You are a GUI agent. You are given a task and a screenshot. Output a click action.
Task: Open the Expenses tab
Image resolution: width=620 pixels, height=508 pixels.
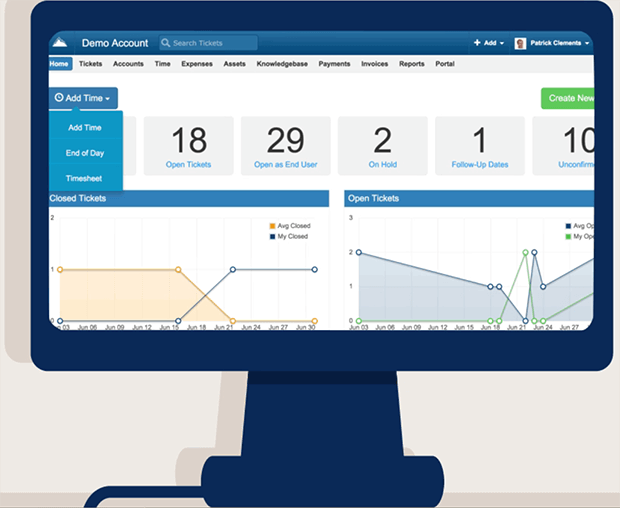197,64
